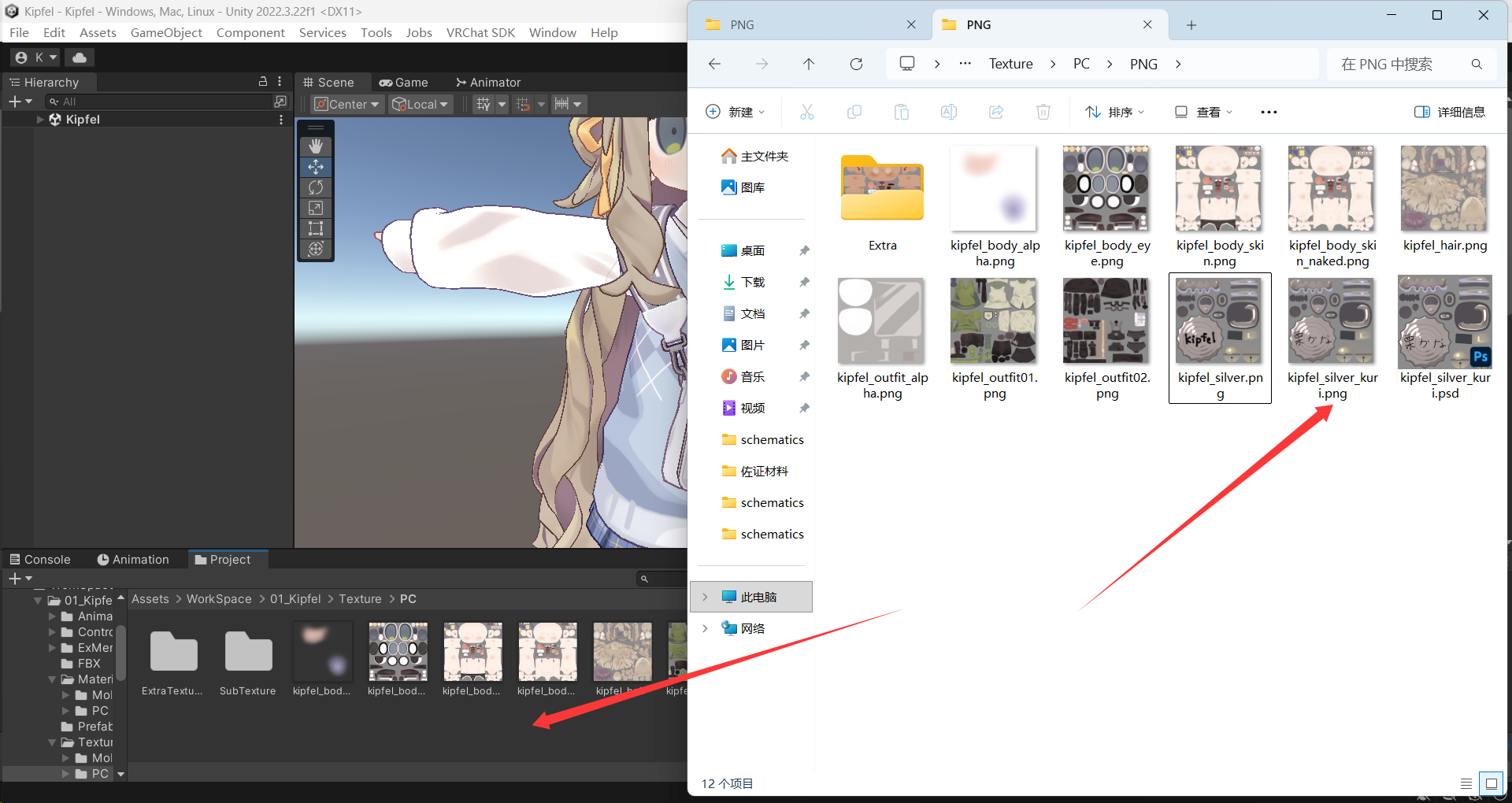This screenshot has width=1512, height=803.
Task: Open the 排序 sort dropdown
Action: pos(1114,112)
